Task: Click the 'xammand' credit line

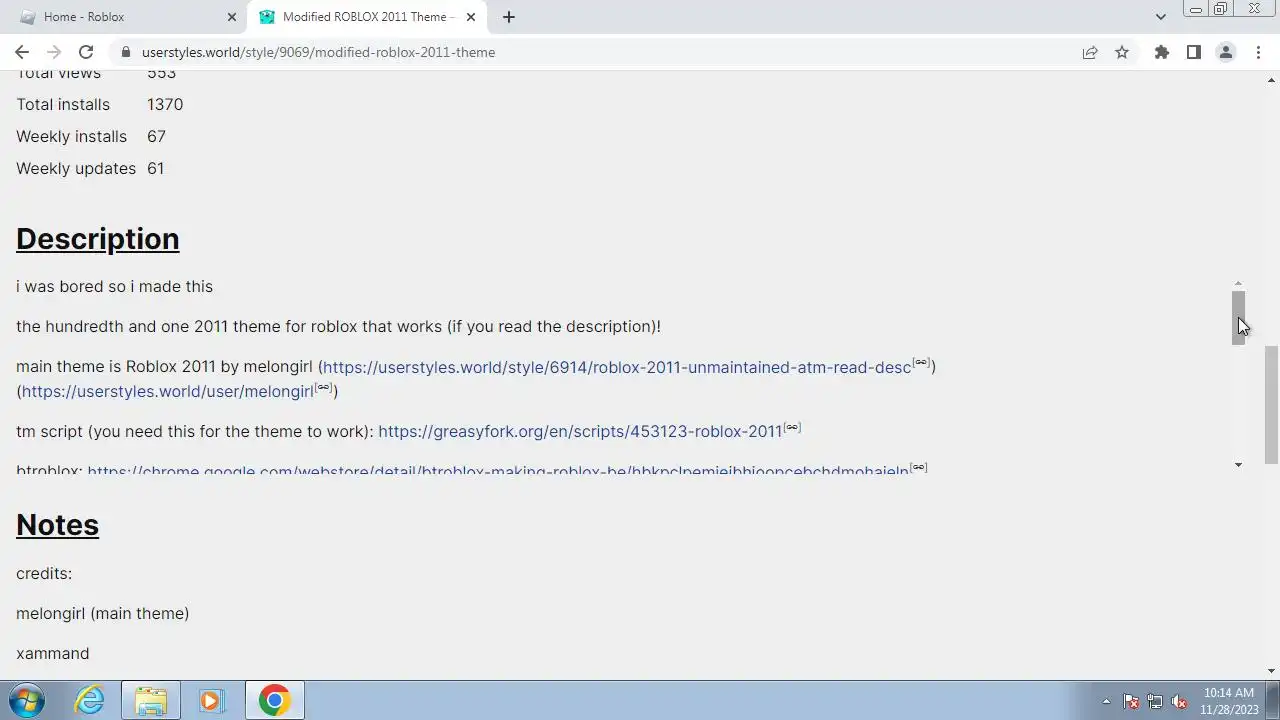Action: [52, 653]
